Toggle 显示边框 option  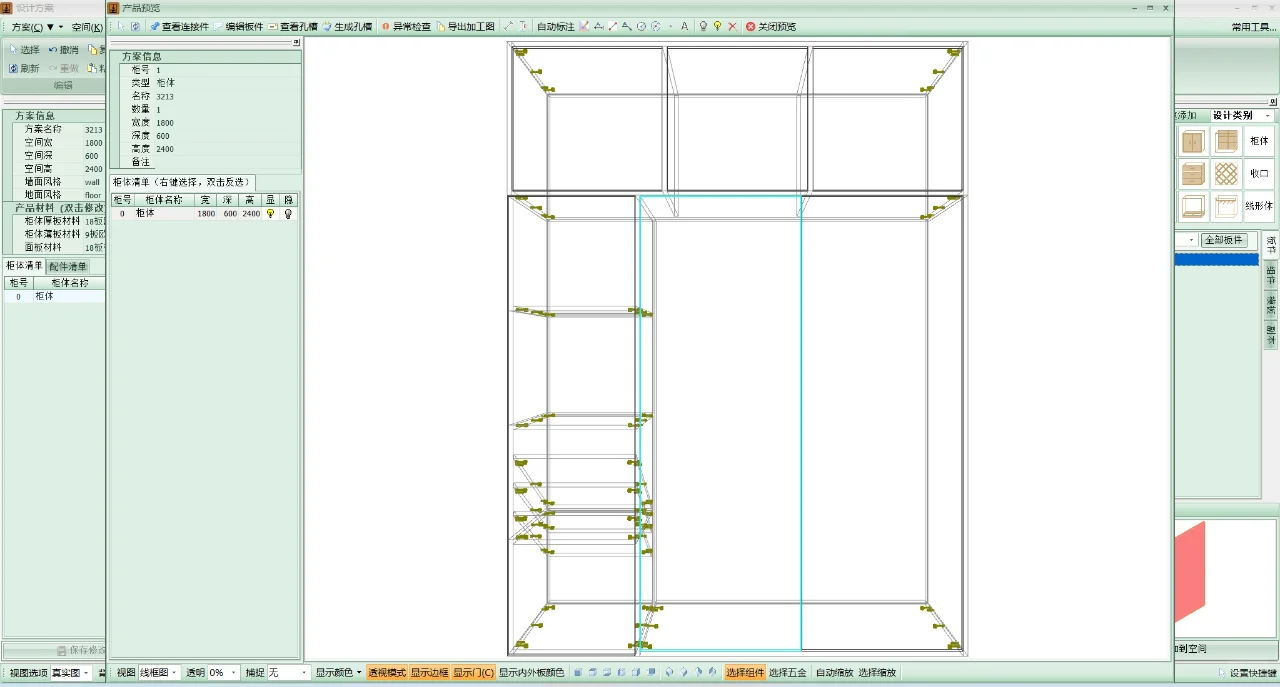click(x=430, y=673)
